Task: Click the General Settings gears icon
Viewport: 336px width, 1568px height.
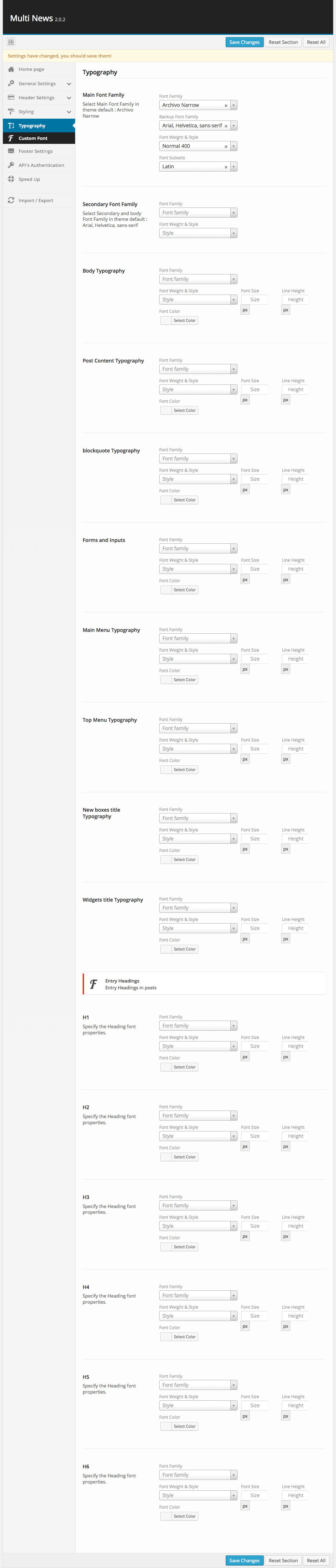Action: pos(11,83)
